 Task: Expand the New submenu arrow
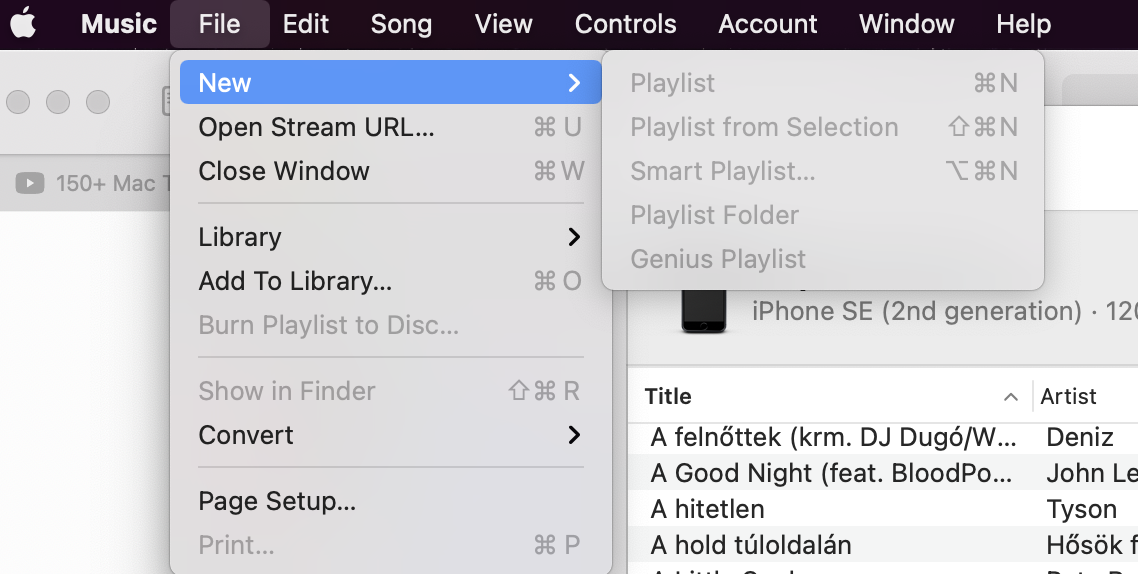coord(574,83)
